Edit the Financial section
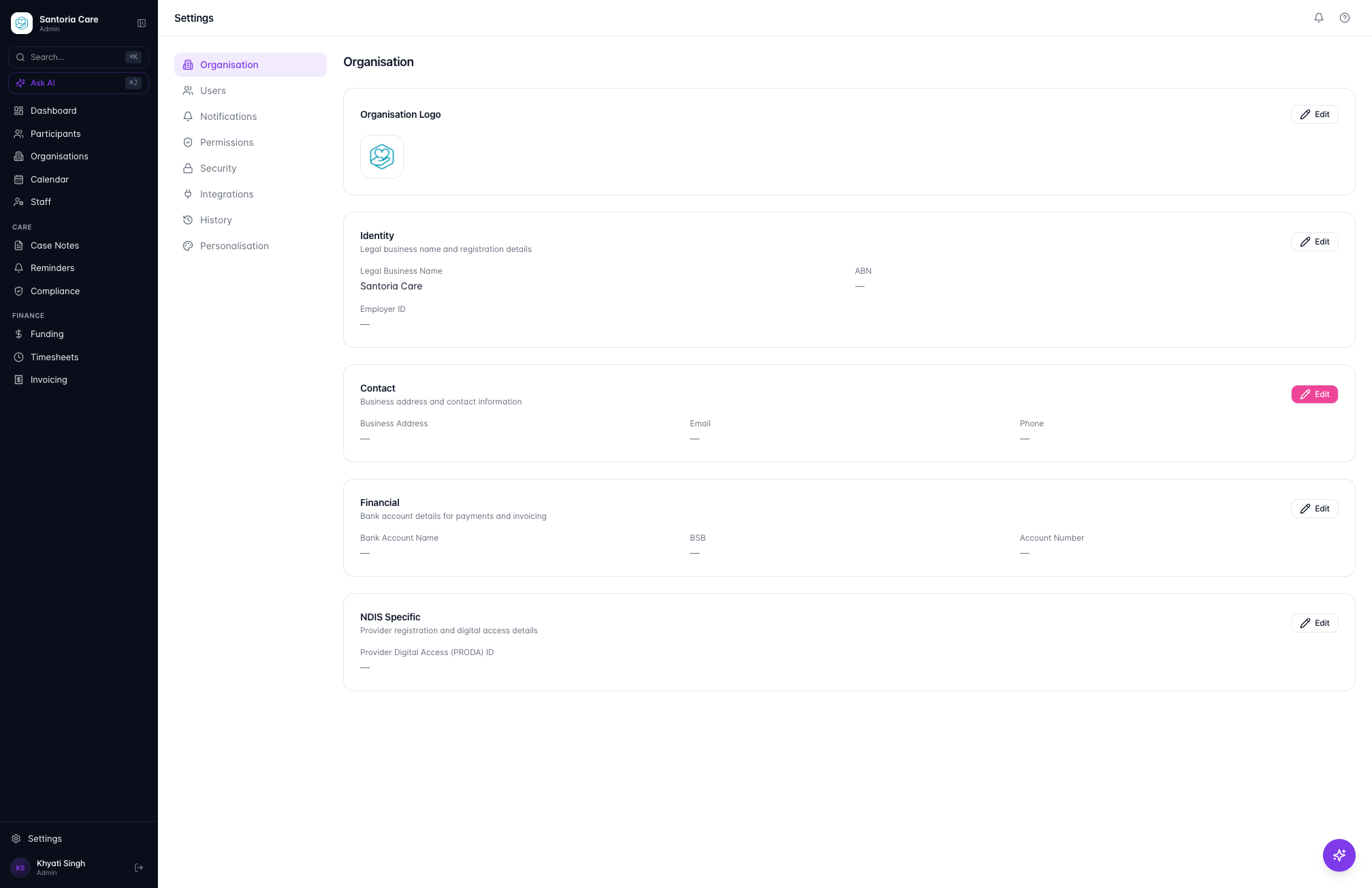This screenshot has height=888, width=1372. click(x=1314, y=509)
